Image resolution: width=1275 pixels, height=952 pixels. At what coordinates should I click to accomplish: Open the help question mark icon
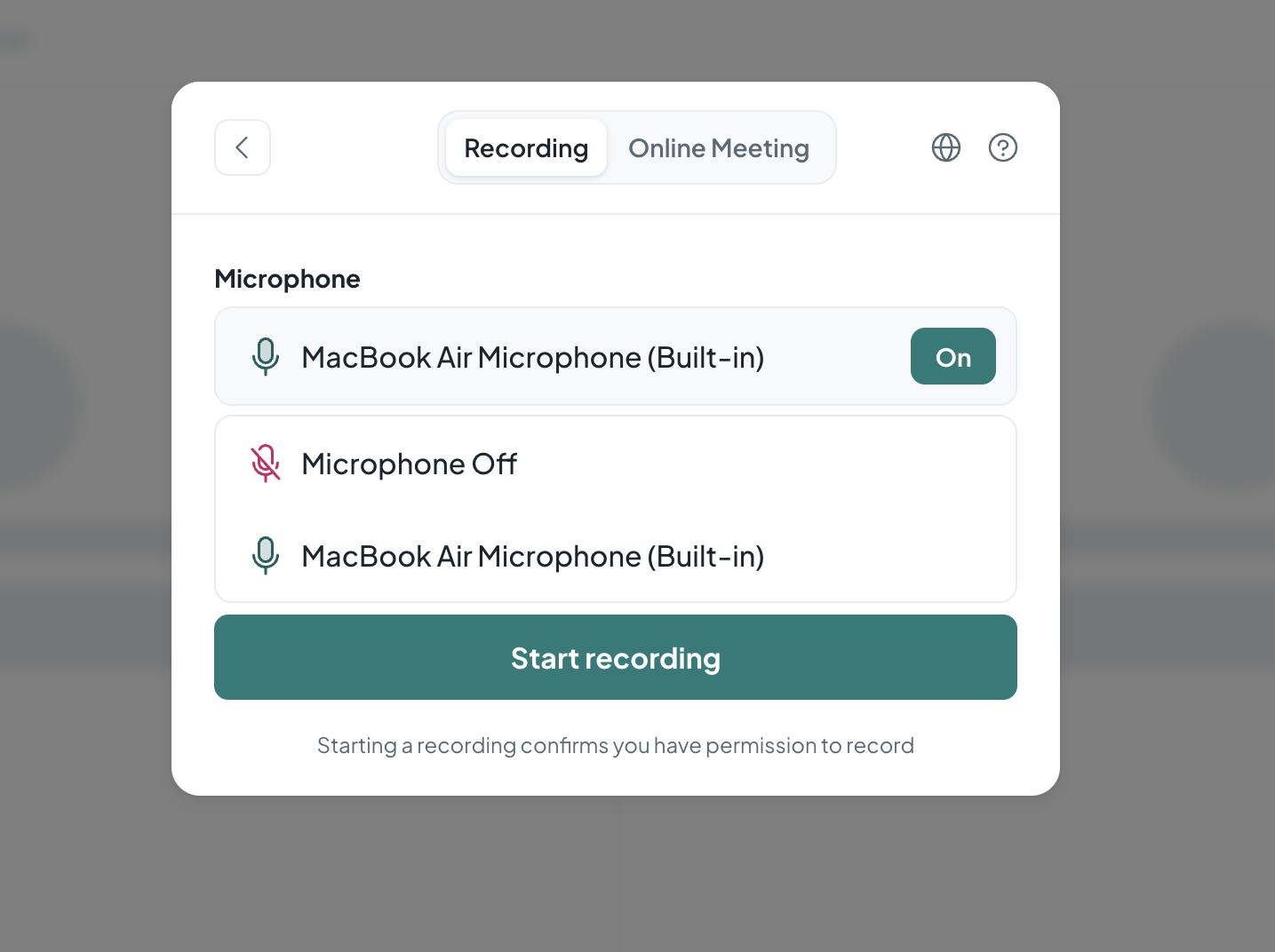[x=1003, y=147]
